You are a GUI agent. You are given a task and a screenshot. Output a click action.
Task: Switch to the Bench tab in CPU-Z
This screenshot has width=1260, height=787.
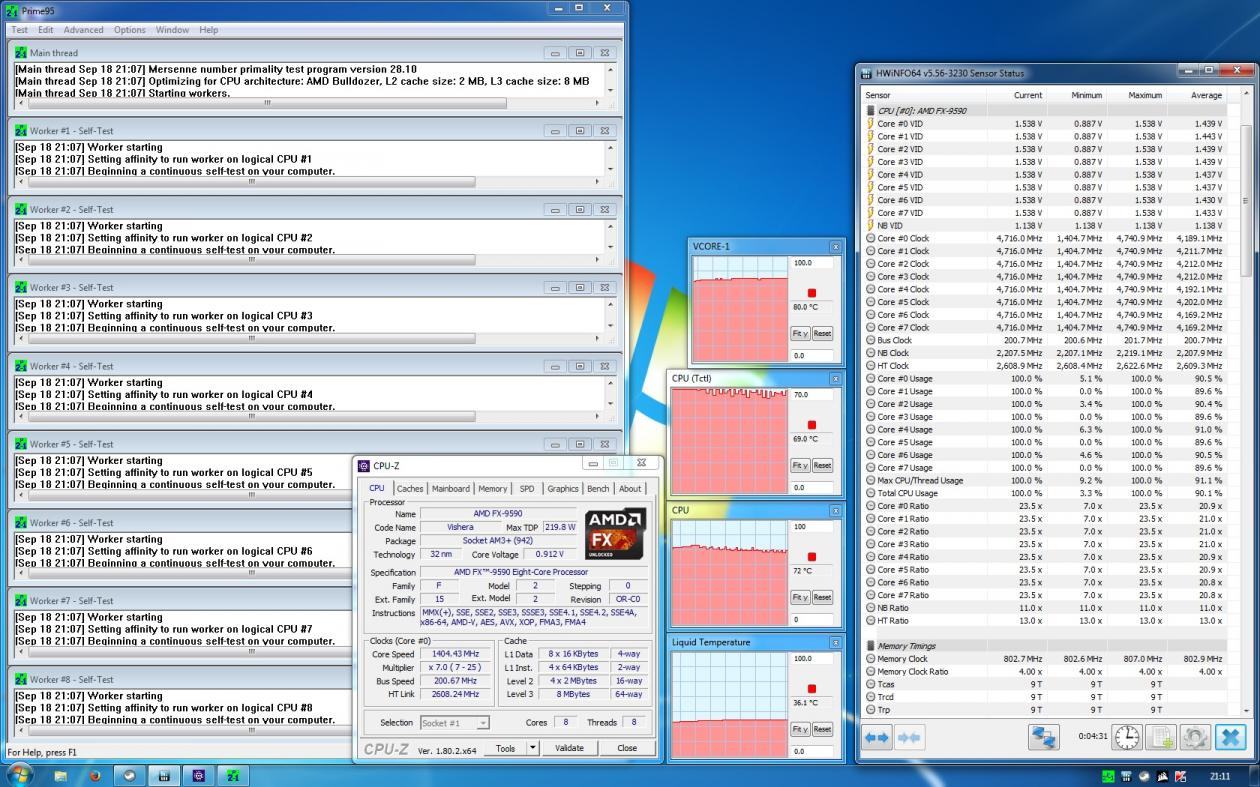598,489
